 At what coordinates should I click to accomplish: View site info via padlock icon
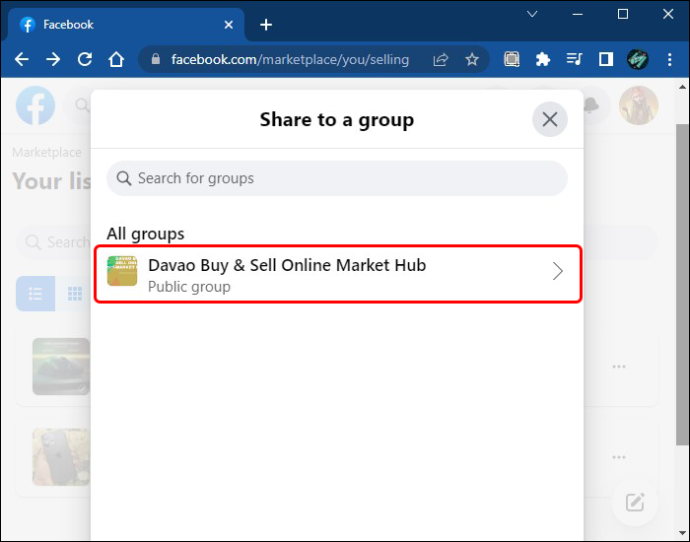click(x=155, y=59)
